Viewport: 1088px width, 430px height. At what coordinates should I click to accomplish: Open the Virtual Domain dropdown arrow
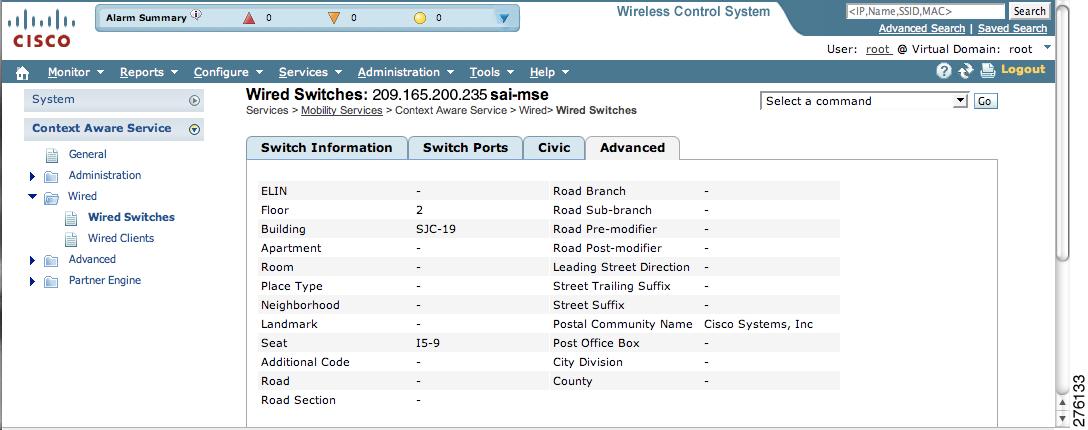tap(1048, 47)
